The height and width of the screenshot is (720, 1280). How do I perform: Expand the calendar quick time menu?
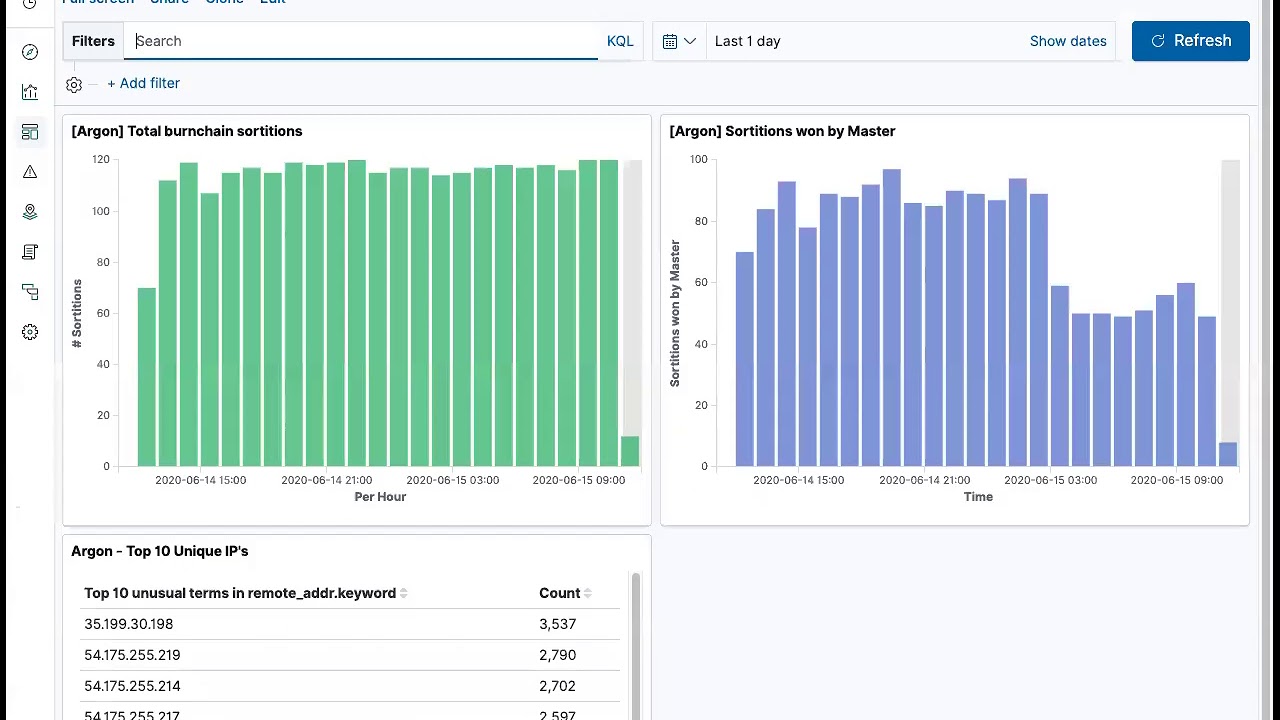(679, 41)
